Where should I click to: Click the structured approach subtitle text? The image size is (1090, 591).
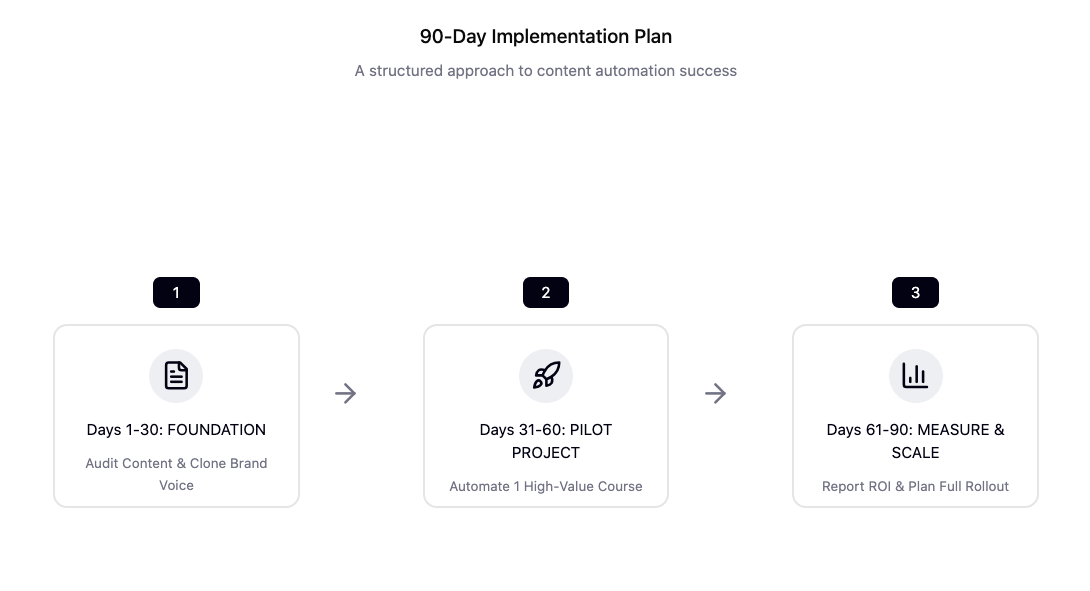[546, 71]
